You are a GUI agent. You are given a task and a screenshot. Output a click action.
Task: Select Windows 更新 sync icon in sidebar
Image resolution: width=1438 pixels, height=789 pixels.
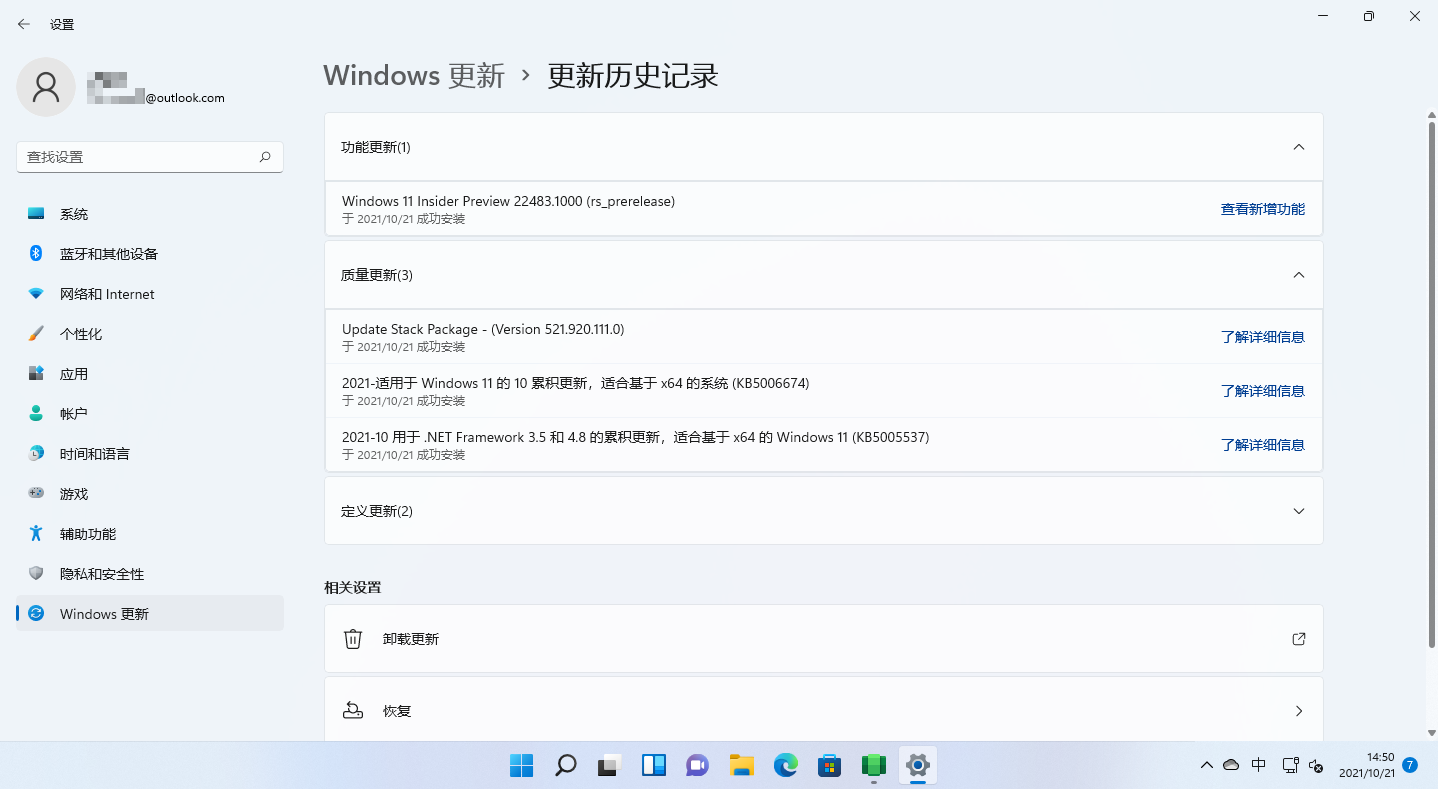[36, 614]
